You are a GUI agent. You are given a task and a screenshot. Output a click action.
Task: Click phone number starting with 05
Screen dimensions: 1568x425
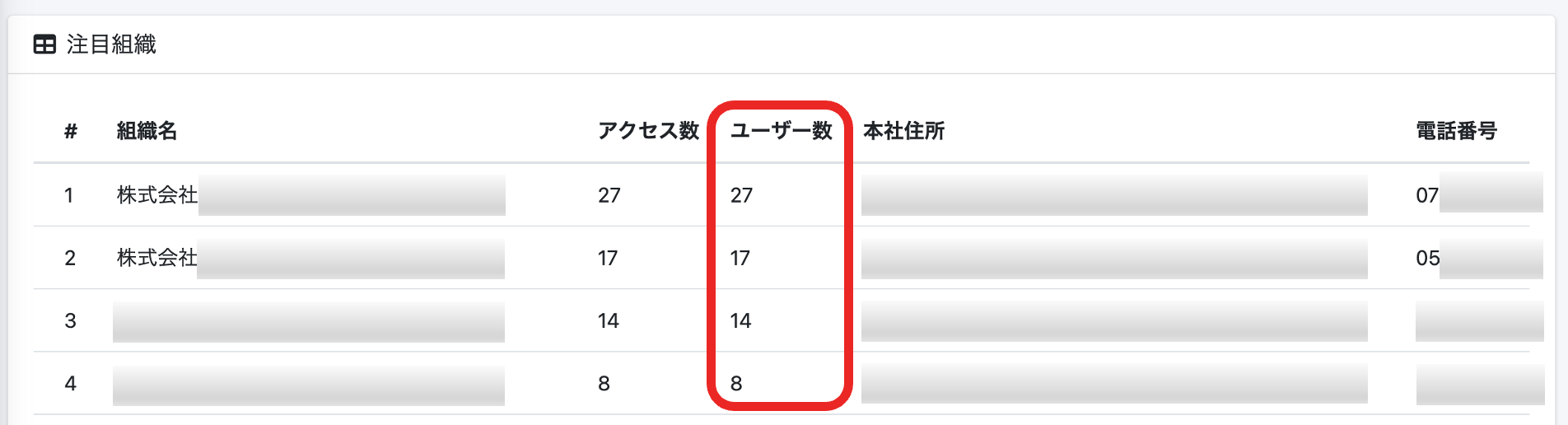1479,258
